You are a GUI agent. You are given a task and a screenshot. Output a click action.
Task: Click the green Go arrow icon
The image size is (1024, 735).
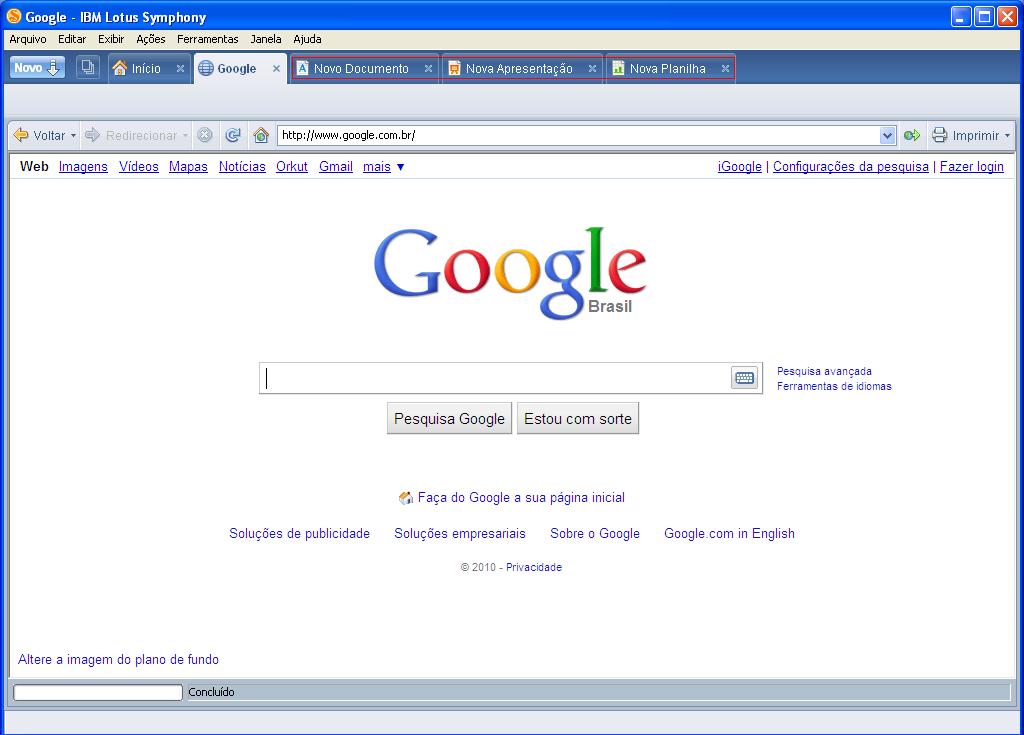point(912,135)
